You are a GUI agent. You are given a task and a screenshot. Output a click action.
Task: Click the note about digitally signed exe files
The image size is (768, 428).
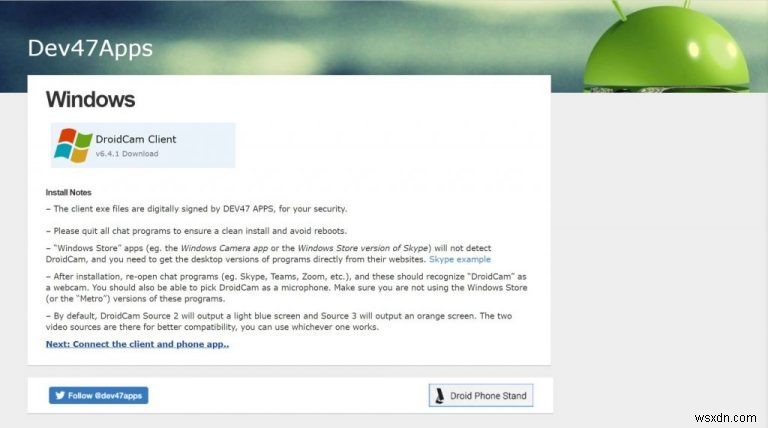[x=196, y=209]
